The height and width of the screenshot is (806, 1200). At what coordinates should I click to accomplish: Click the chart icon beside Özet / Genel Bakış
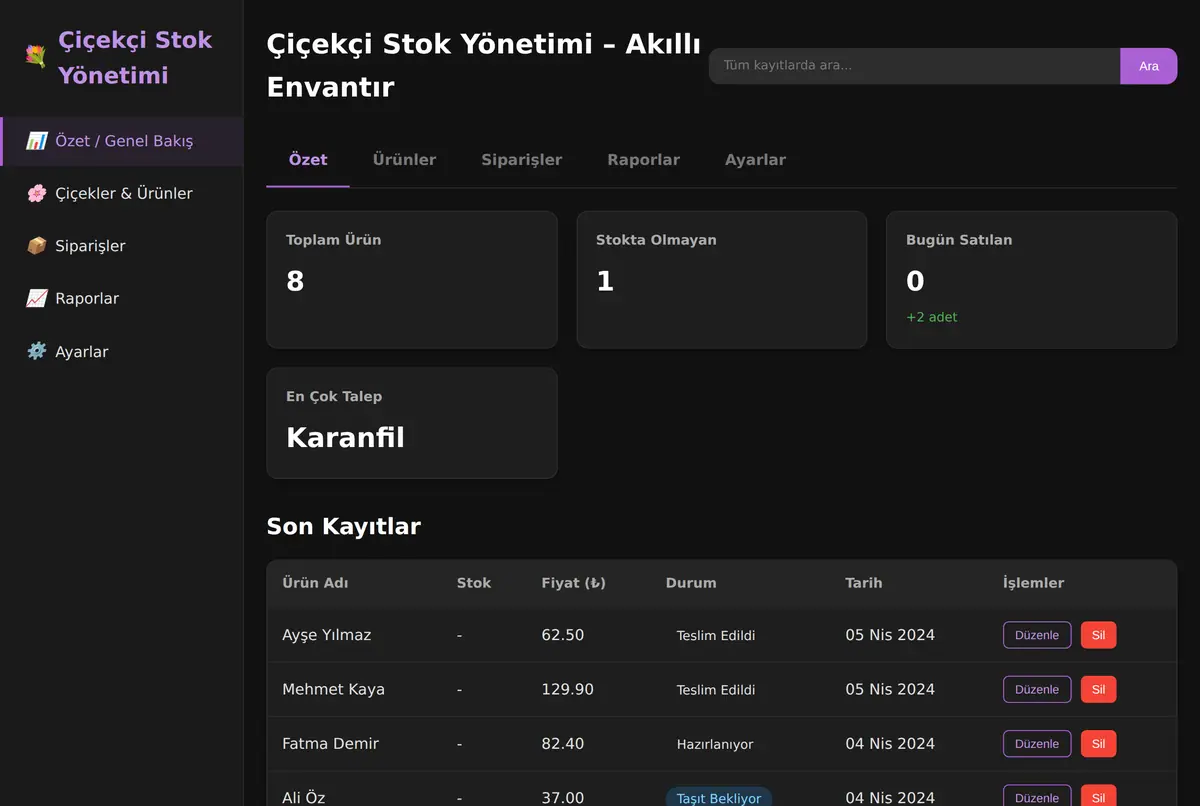pos(36,141)
